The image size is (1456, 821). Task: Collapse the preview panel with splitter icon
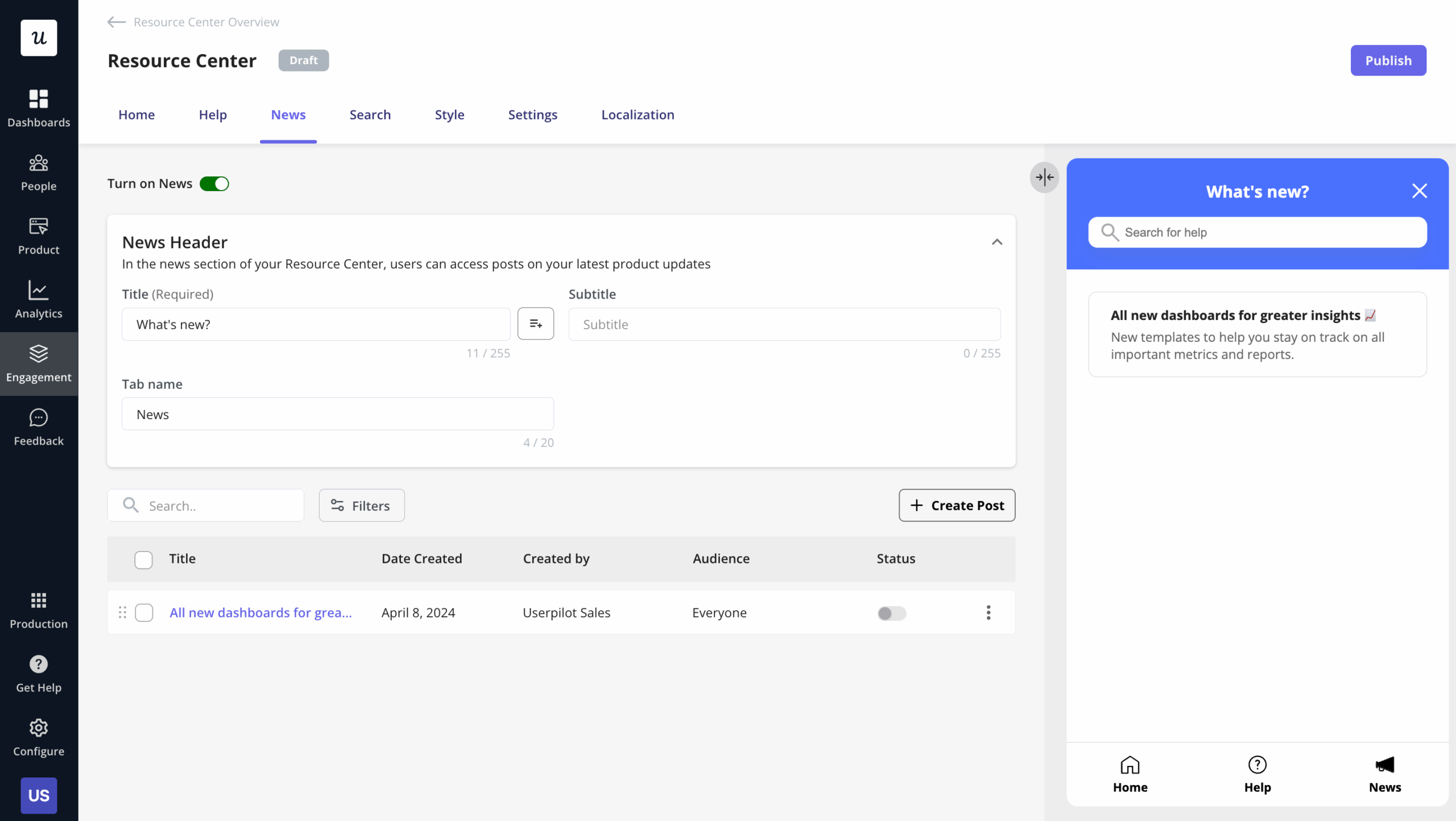(1044, 177)
